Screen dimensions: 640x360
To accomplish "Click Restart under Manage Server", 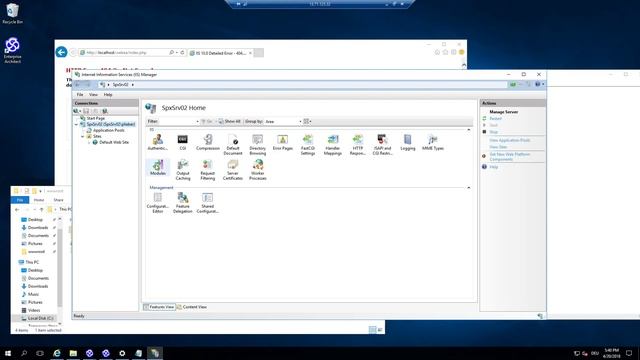I will click(x=496, y=118).
